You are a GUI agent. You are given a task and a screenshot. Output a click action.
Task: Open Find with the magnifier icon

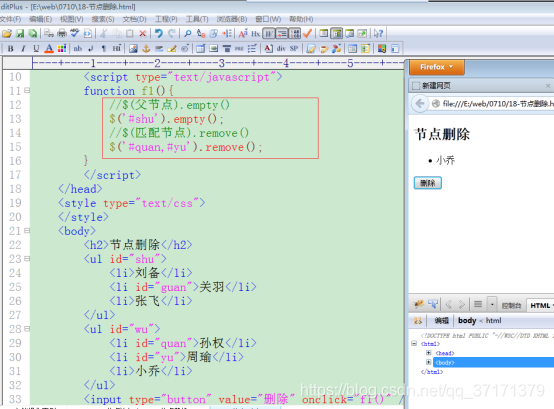point(188,34)
